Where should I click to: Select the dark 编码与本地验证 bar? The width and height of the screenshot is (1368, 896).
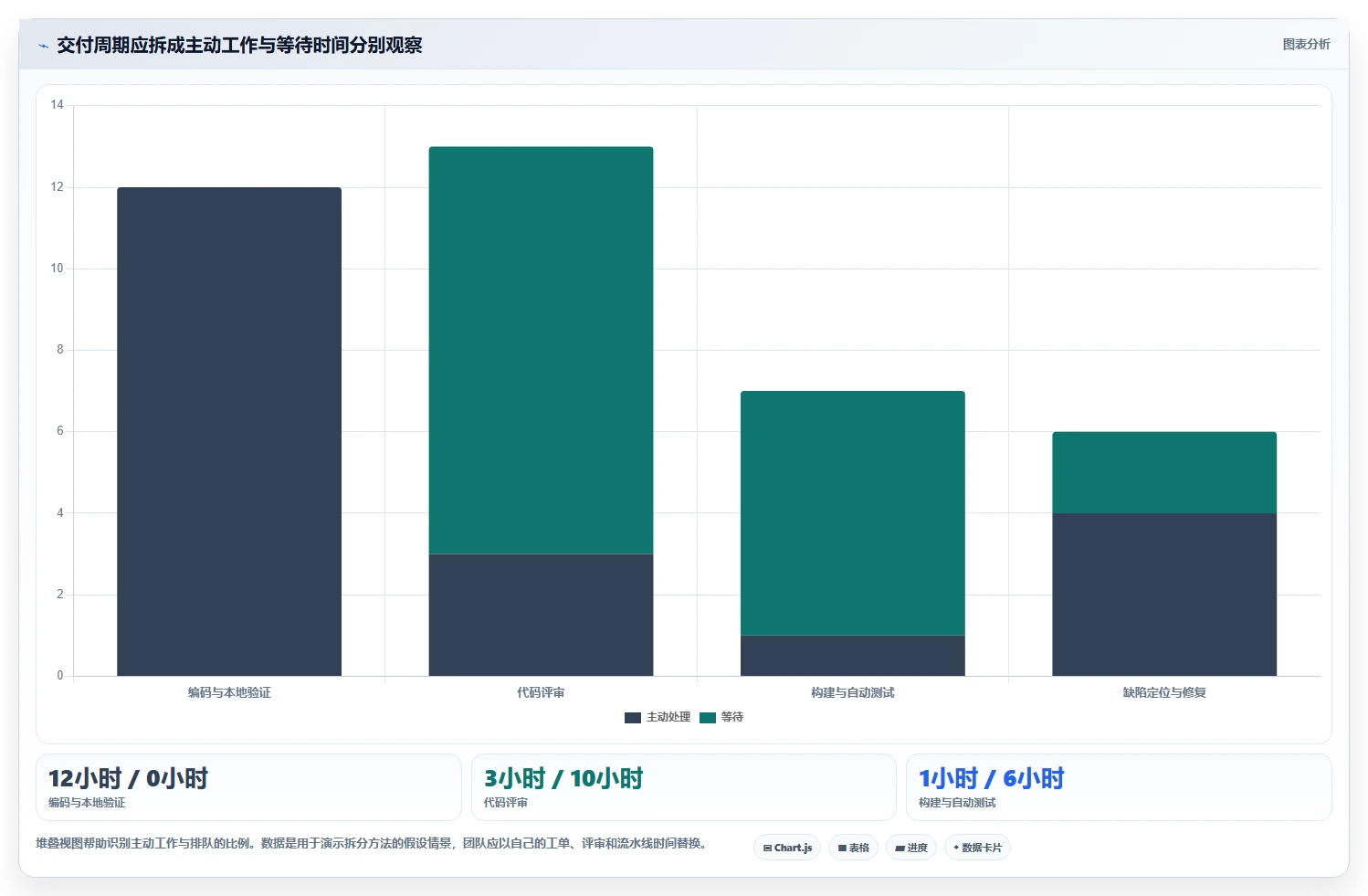point(229,432)
